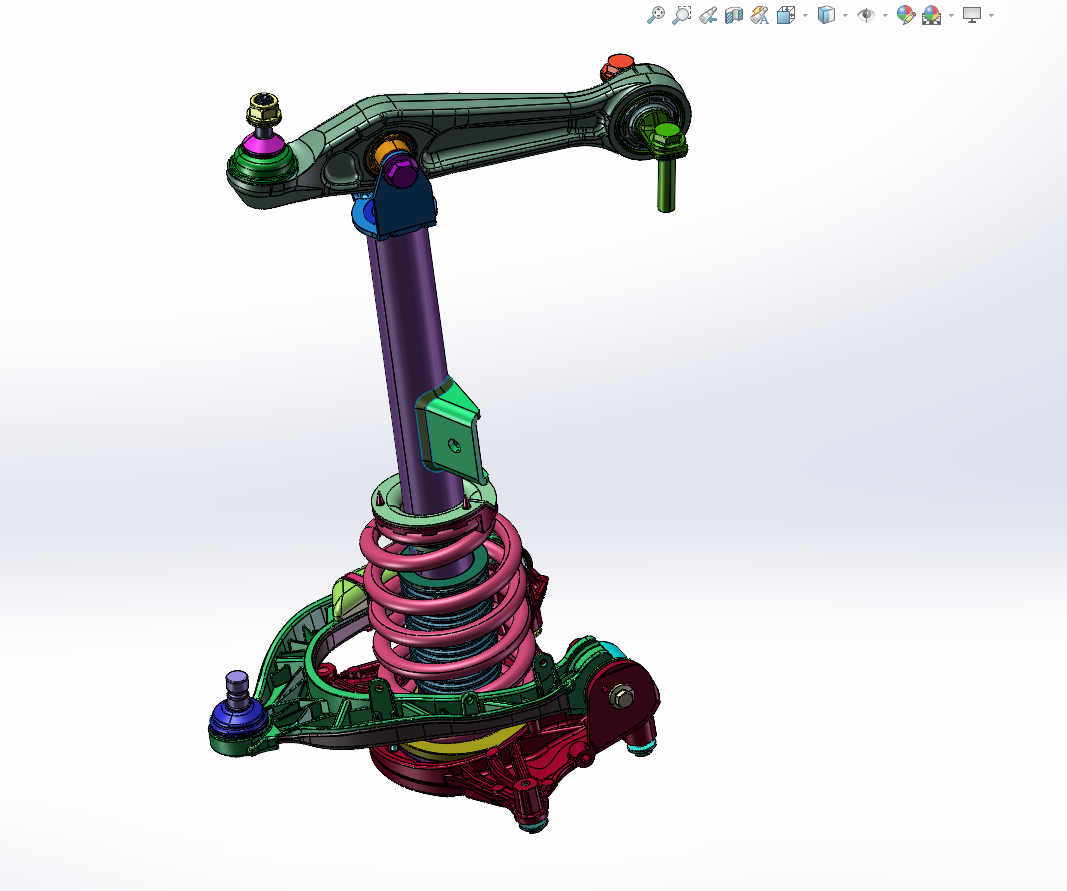
Task: Select the bright green bolt at arm end
Action: pyautogui.click(x=666, y=163)
